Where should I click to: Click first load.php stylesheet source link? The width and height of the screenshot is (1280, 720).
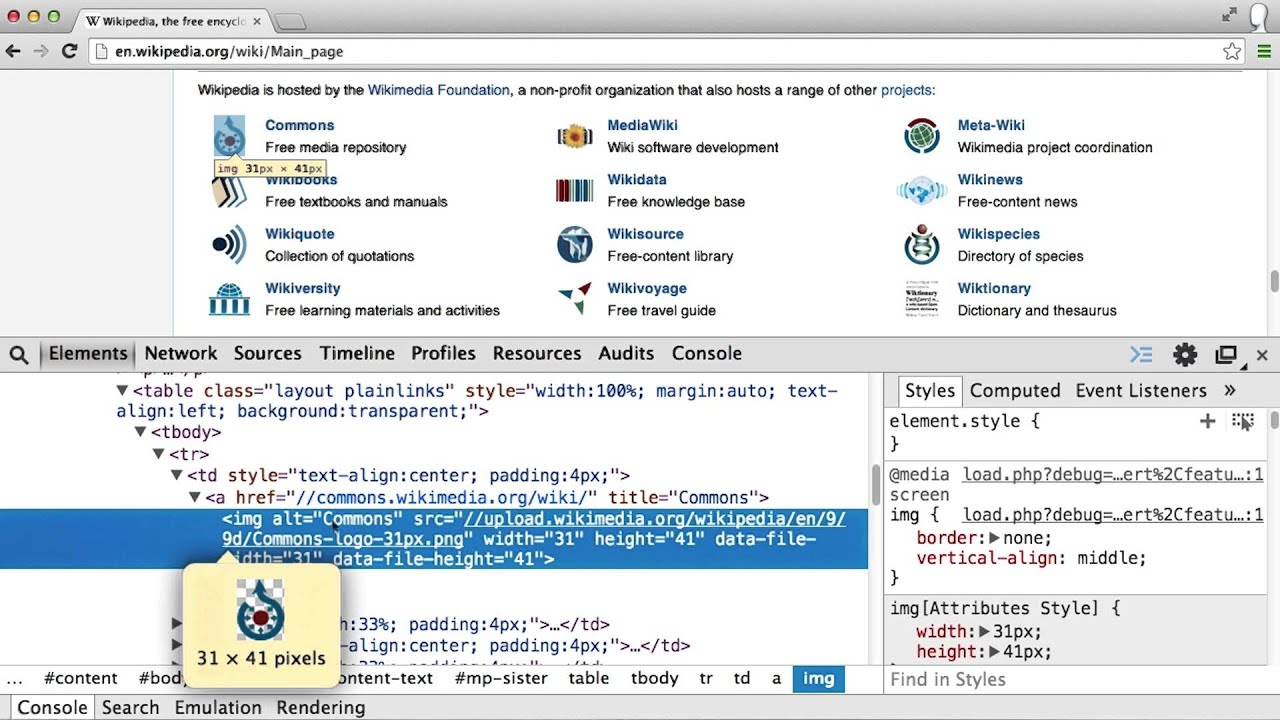pyautogui.click(x=1113, y=475)
